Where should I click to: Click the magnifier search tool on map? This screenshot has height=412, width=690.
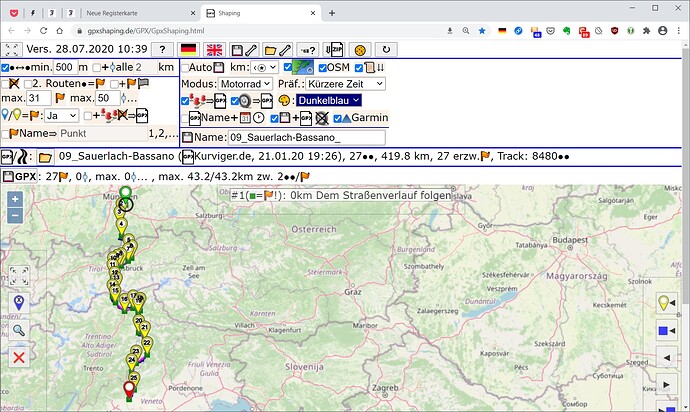19,330
